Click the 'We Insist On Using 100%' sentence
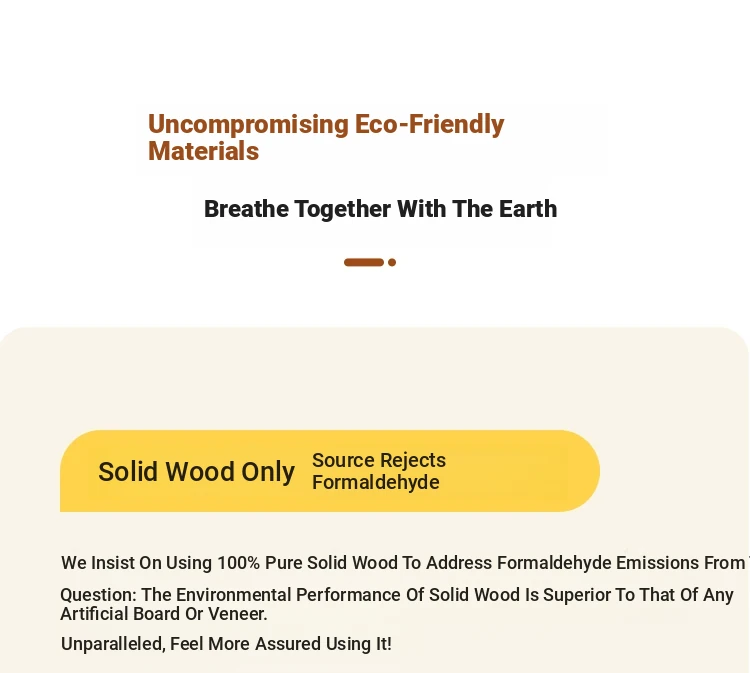 coord(405,563)
